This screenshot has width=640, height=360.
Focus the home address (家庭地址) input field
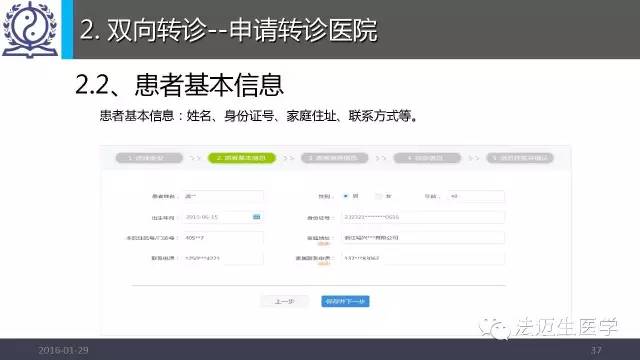click(423, 238)
